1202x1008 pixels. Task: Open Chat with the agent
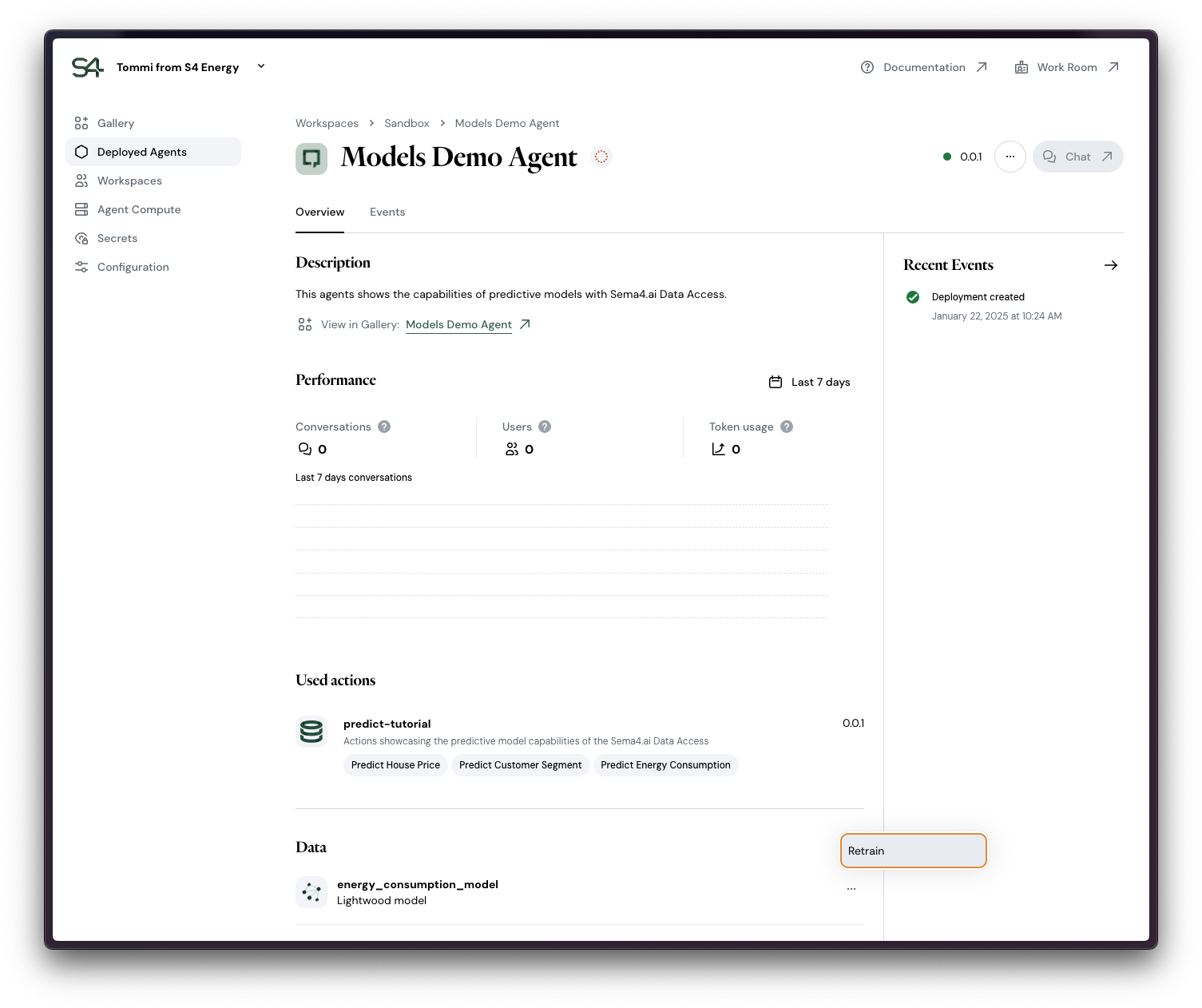click(x=1078, y=157)
